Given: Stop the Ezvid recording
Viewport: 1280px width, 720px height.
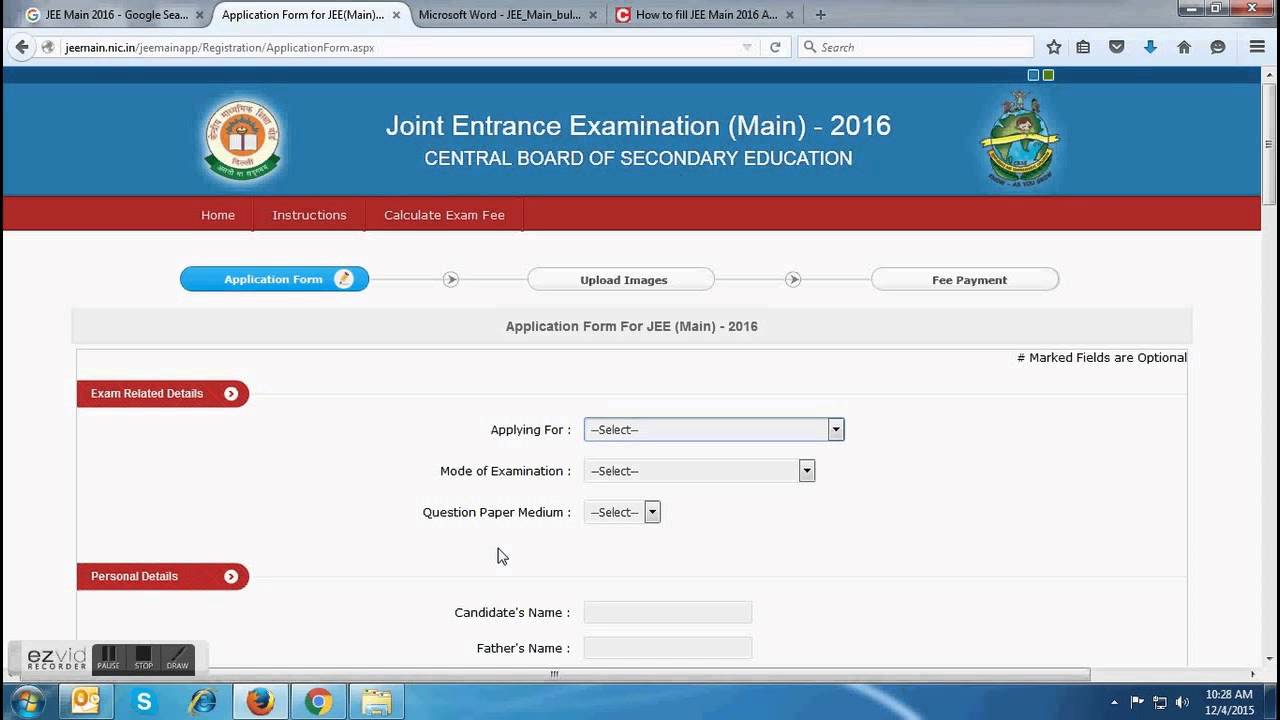Looking at the screenshot, I should (x=143, y=658).
